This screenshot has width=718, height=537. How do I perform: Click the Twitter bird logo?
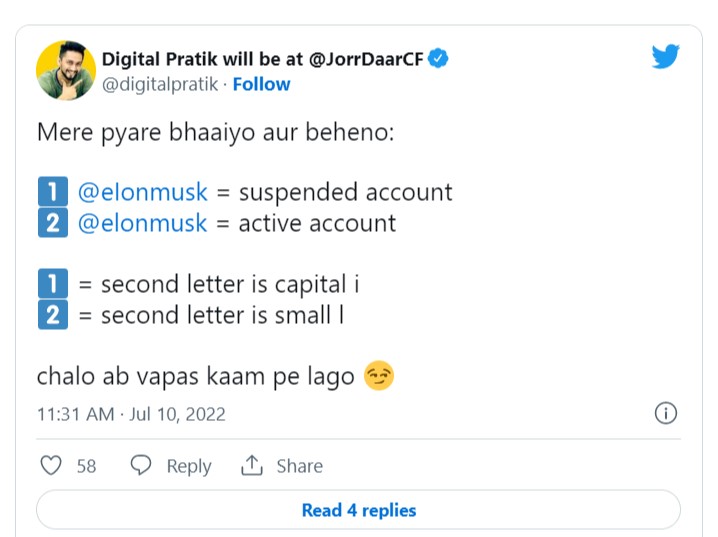pos(665,56)
